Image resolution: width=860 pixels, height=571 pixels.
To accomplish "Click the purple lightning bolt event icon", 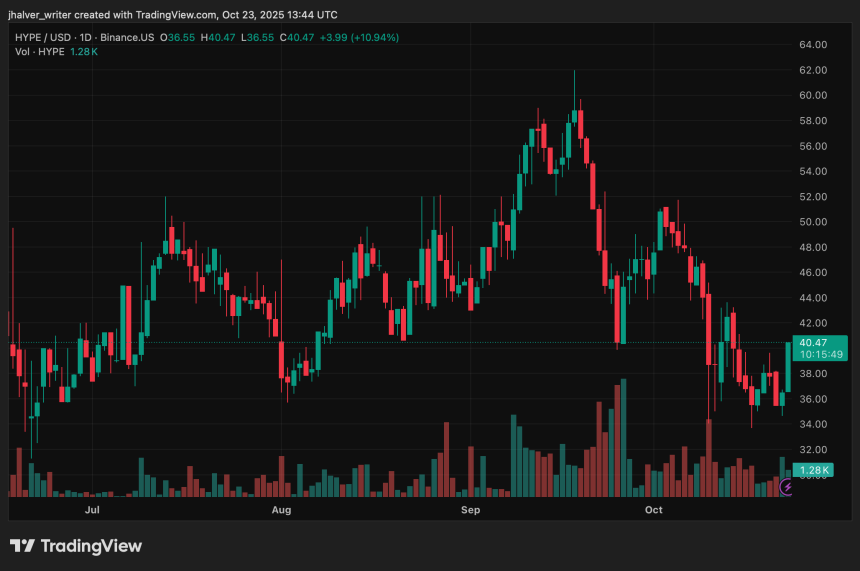I will point(787,487).
